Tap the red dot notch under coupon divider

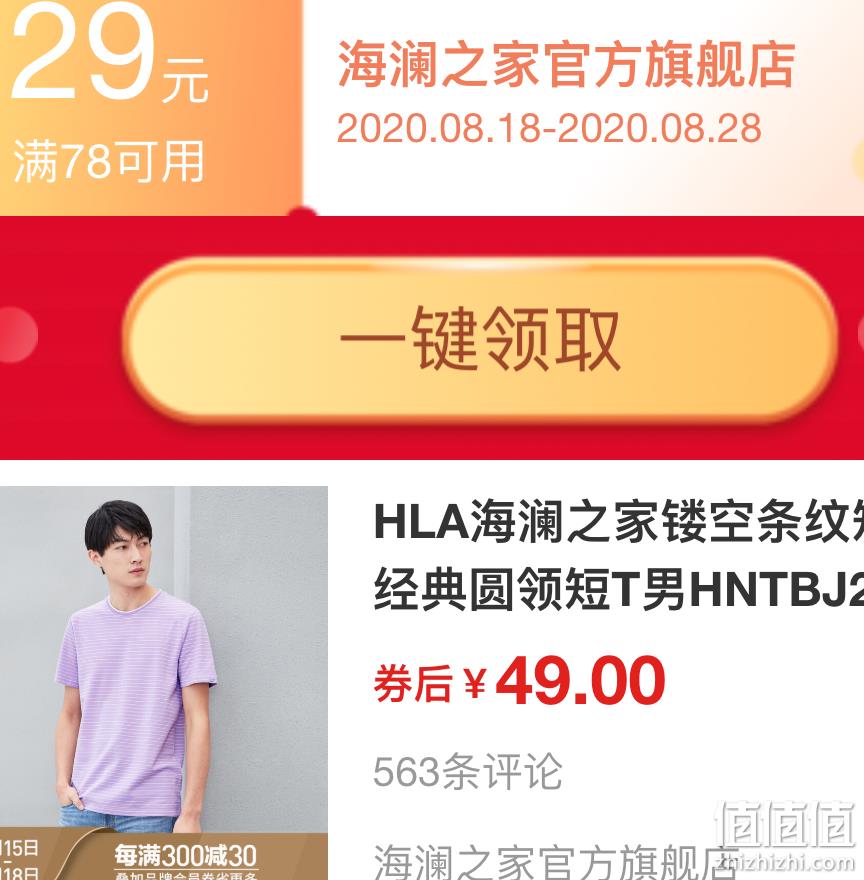point(303,212)
